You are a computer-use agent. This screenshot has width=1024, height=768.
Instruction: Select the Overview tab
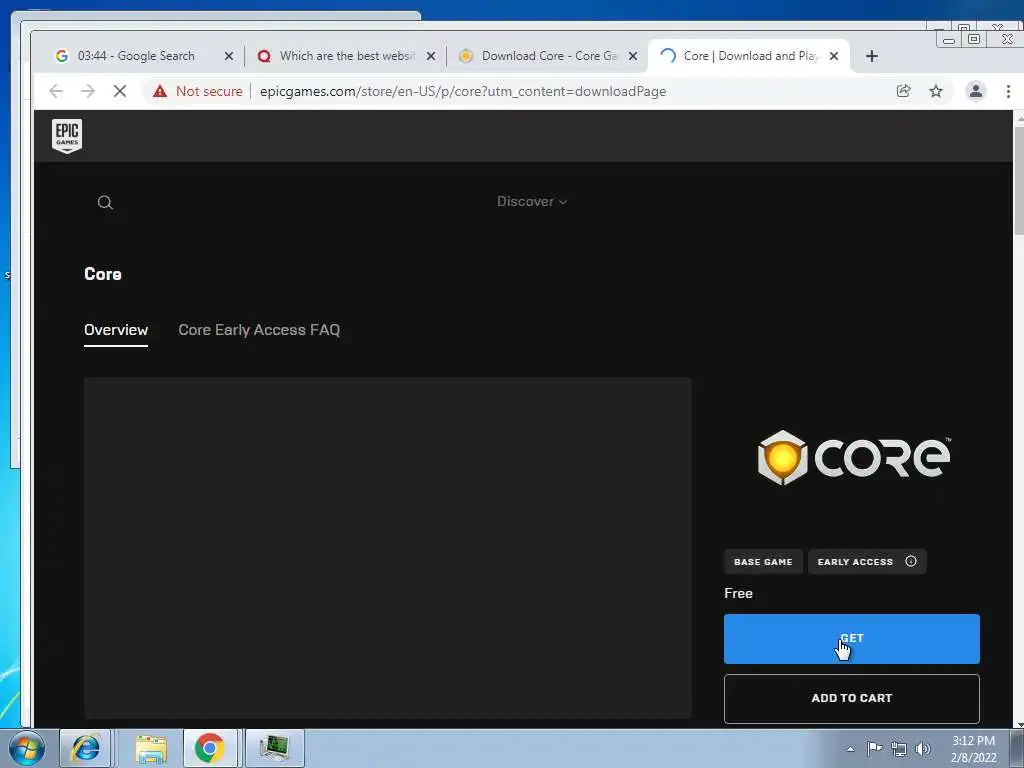click(x=116, y=330)
